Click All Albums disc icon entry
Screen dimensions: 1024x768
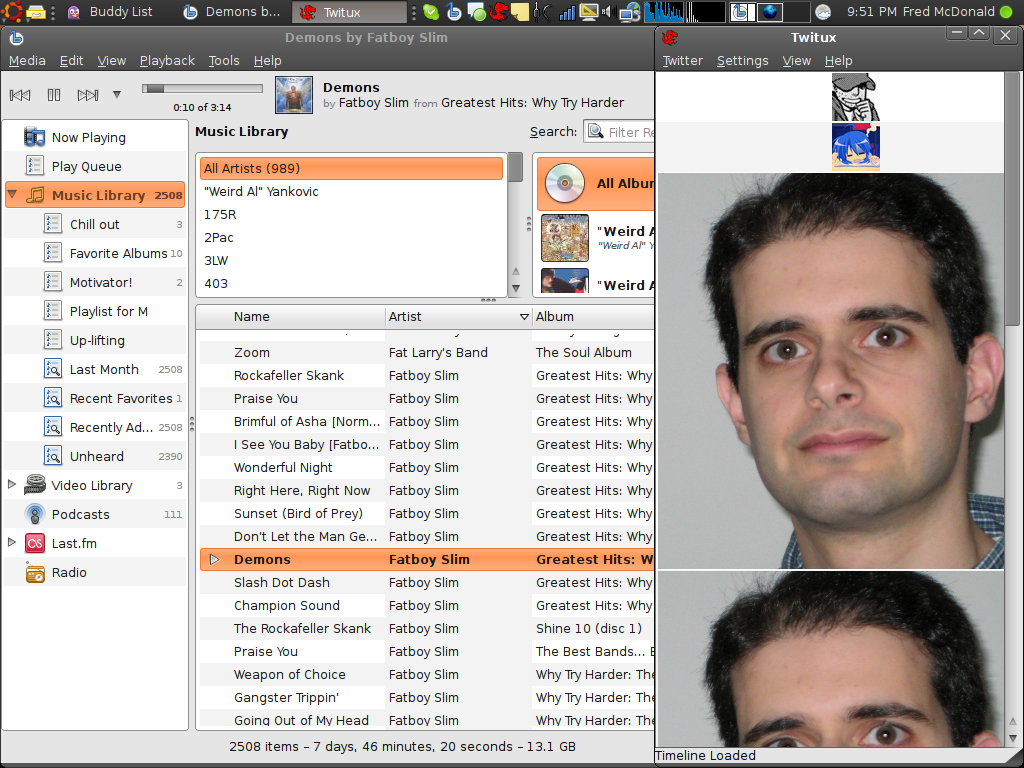tap(564, 184)
